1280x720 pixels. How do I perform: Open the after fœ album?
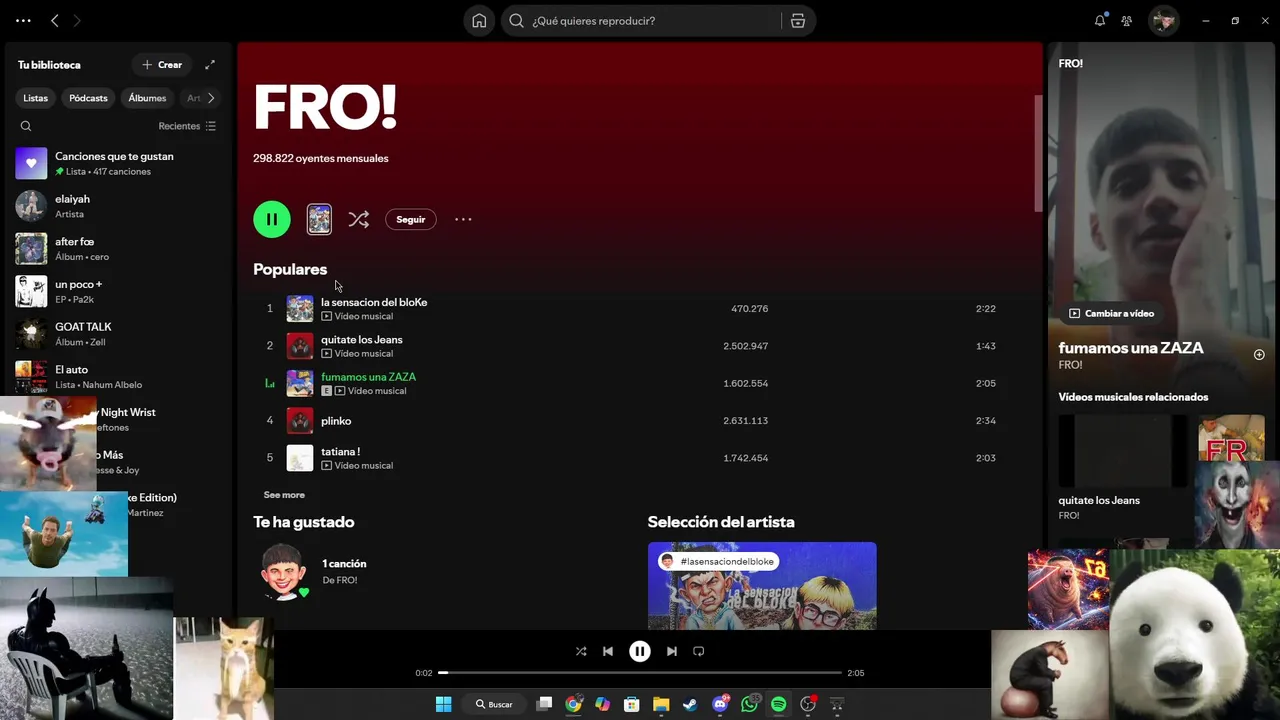pos(118,248)
